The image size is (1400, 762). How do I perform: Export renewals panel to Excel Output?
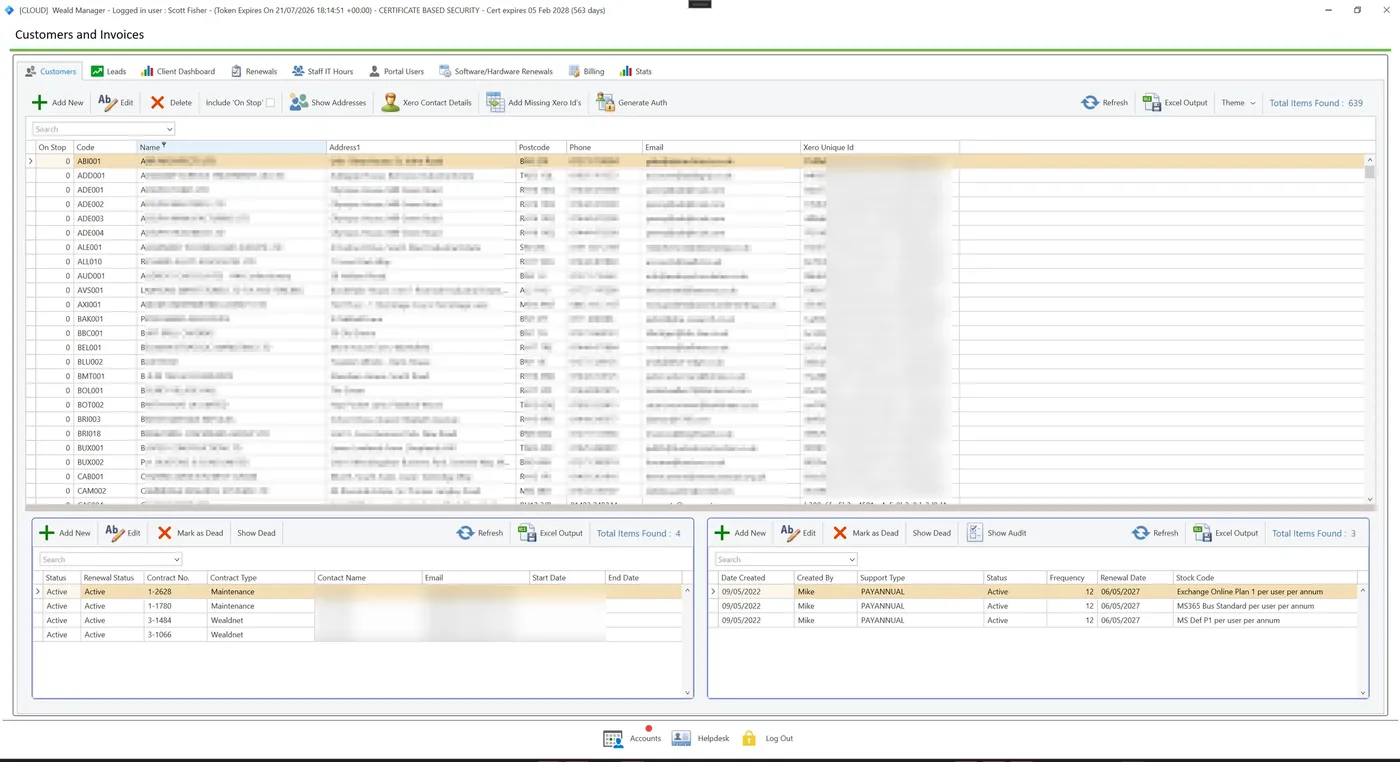(1226, 533)
